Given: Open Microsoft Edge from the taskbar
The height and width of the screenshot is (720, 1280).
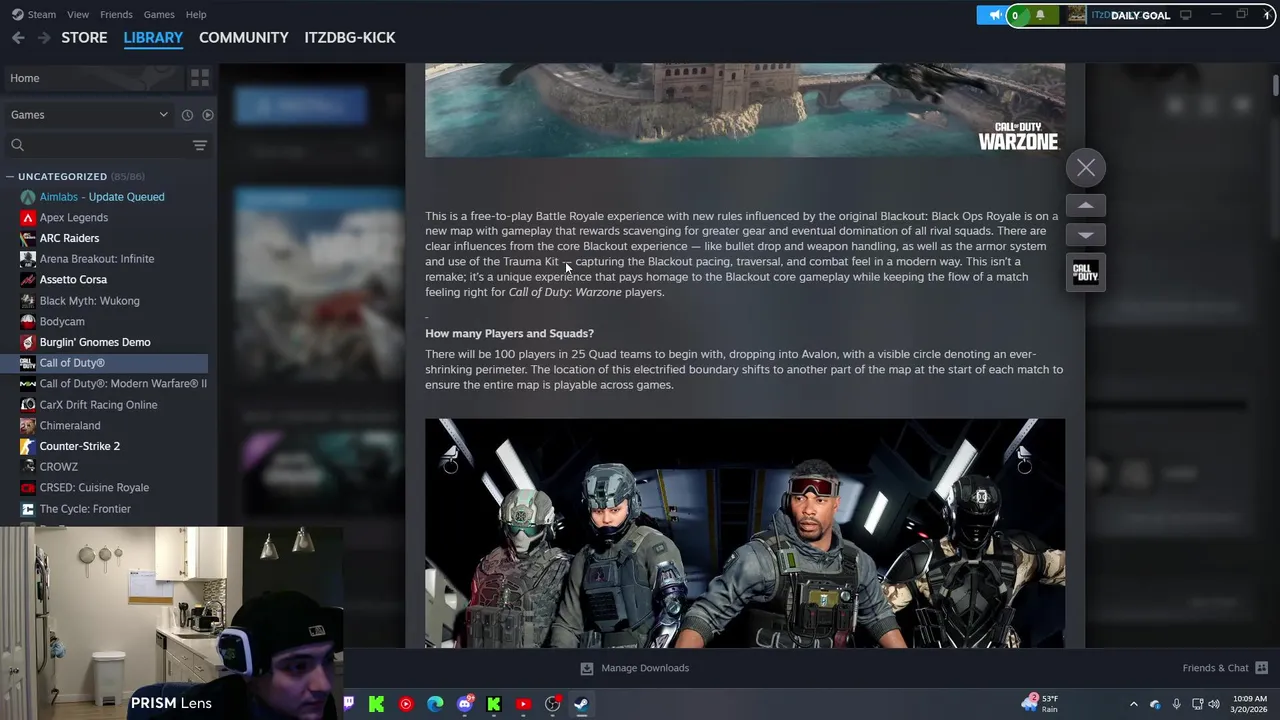Looking at the screenshot, I should pos(435,704).
